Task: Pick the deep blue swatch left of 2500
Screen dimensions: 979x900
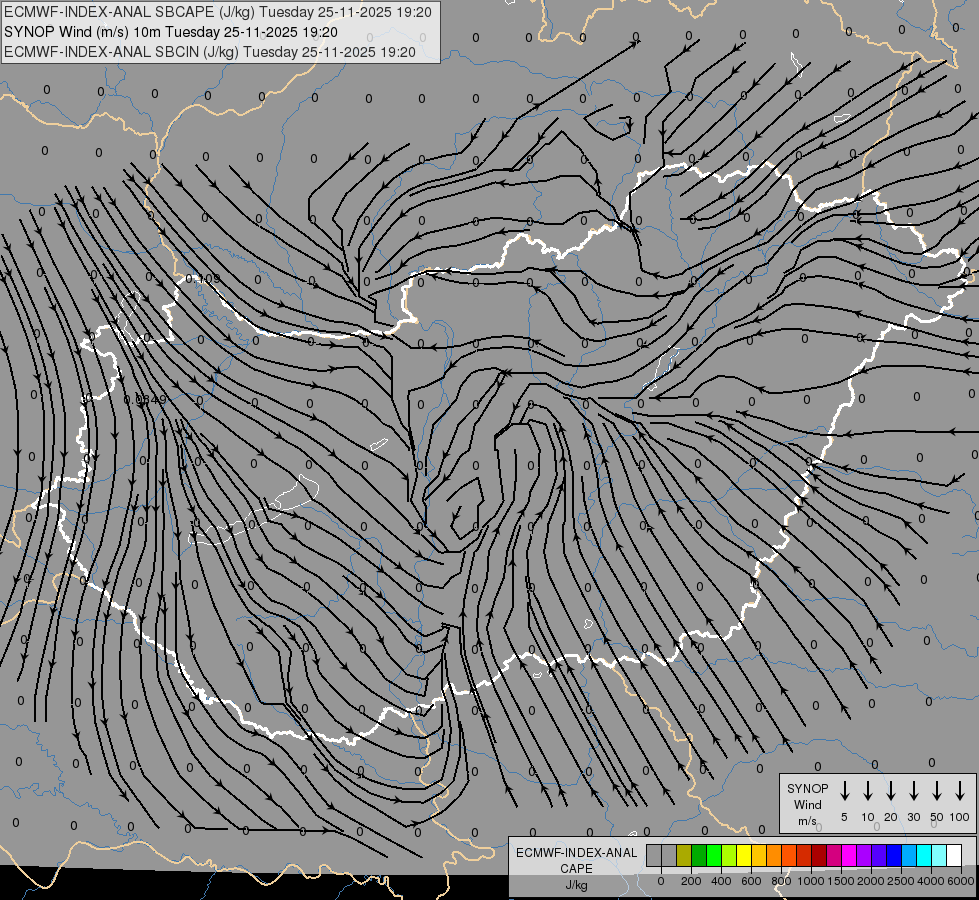Action: (x=895, y=855)
